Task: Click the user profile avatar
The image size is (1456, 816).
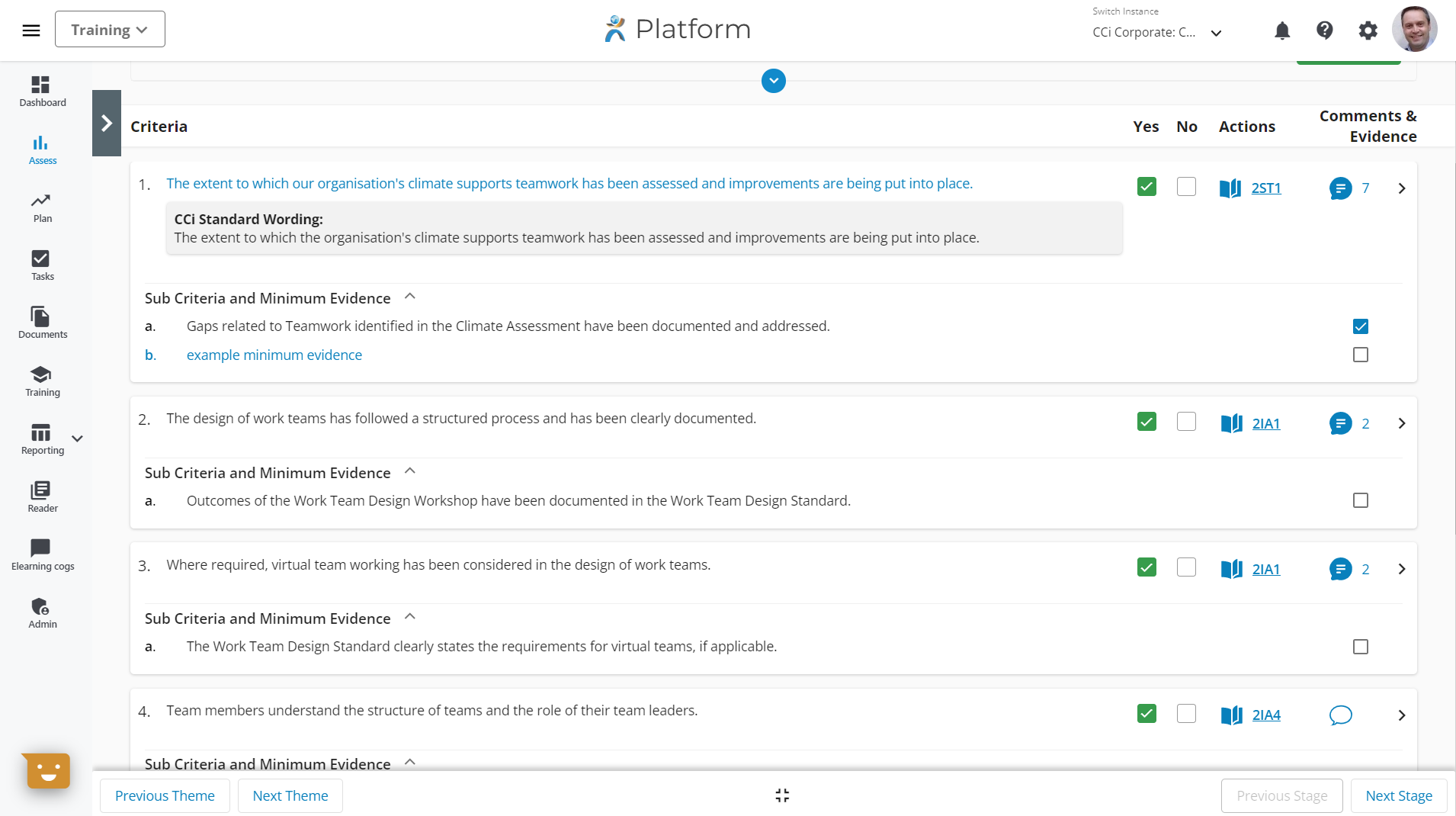Action: (x=1414, y=30)
